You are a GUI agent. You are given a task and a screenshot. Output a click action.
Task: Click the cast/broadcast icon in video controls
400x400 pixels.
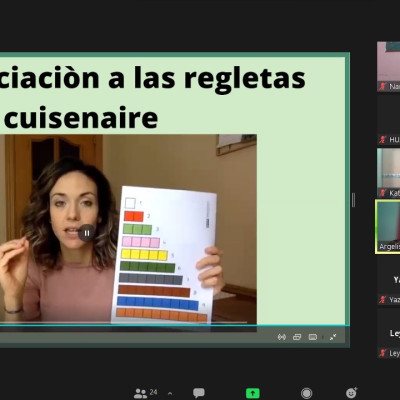282,337
